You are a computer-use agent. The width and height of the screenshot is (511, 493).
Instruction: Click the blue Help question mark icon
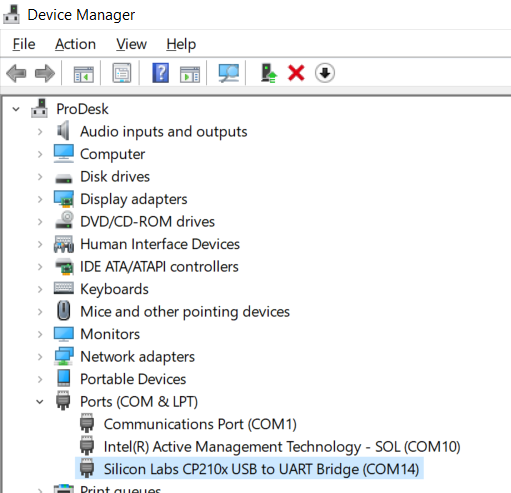pyautogui.click(x=161, y=73)
